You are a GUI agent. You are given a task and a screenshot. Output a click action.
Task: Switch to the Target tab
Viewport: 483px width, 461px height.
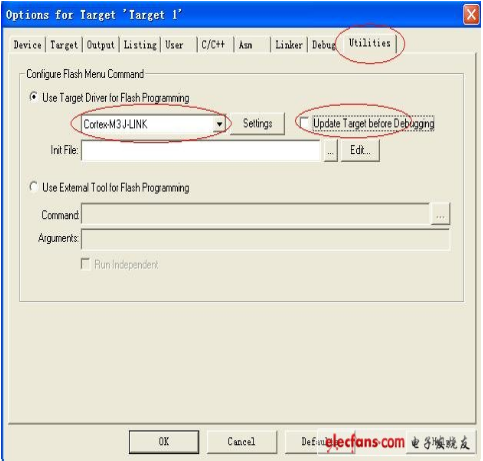coord(64,45)
